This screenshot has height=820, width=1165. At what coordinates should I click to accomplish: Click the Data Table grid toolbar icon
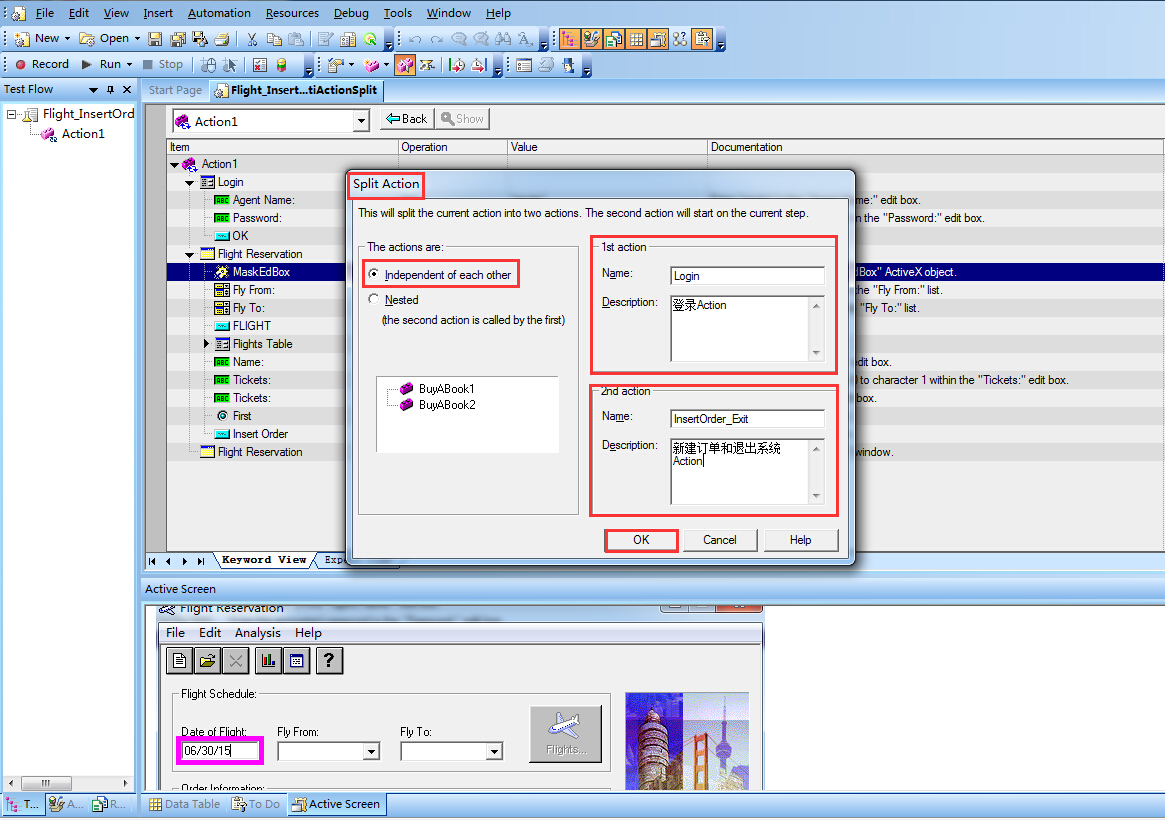pos(637,39)
